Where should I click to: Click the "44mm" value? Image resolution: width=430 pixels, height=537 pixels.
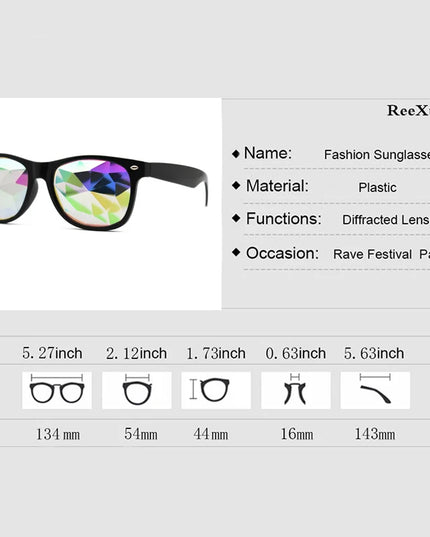pos(211,434)
